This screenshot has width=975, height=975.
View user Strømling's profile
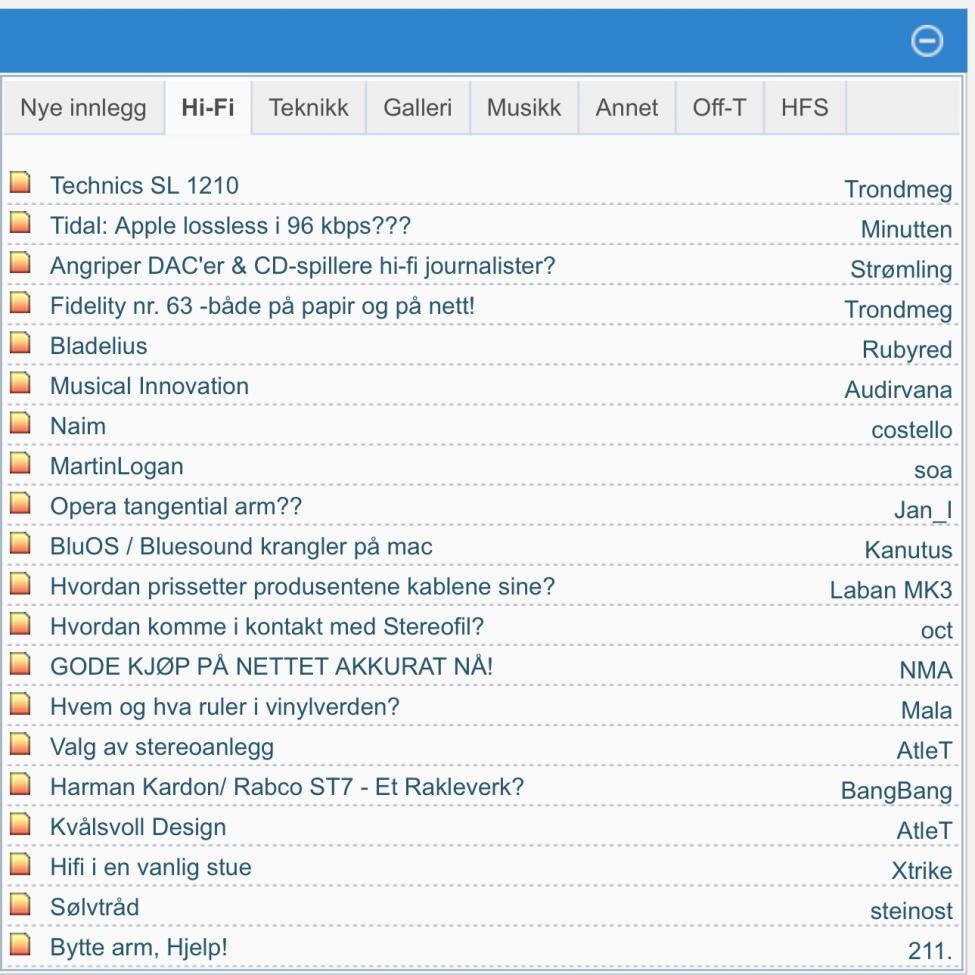pyautogui.click(x=901, y=270)
